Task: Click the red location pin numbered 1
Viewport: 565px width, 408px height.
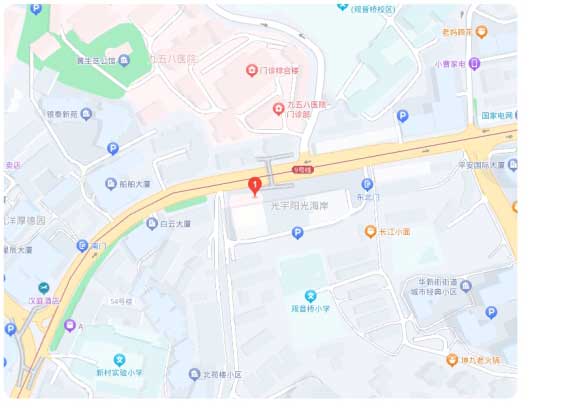Action: pos(255,187)
